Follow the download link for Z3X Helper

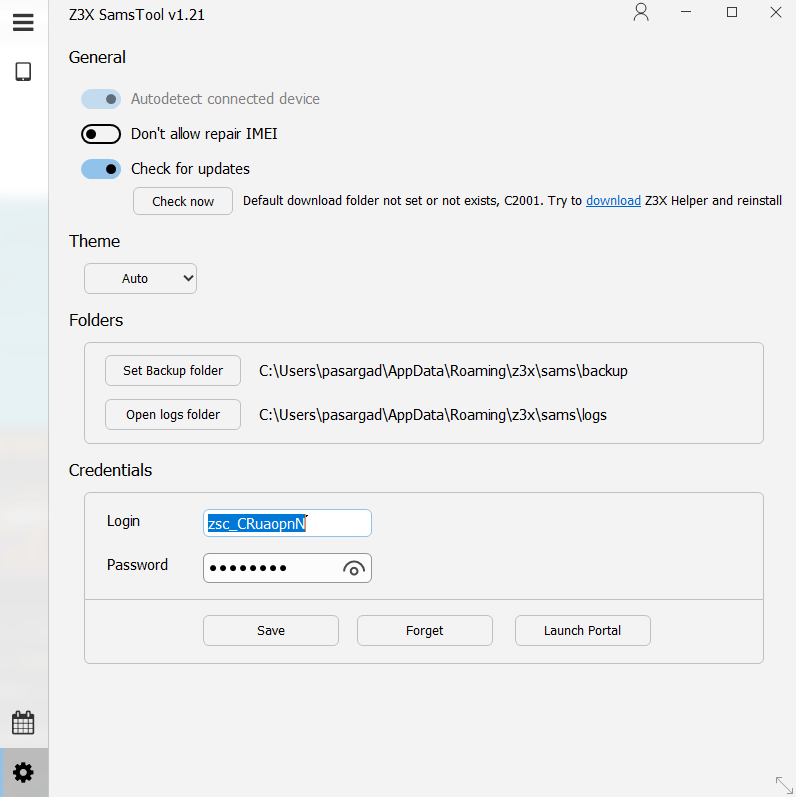(x=613, y=201)
